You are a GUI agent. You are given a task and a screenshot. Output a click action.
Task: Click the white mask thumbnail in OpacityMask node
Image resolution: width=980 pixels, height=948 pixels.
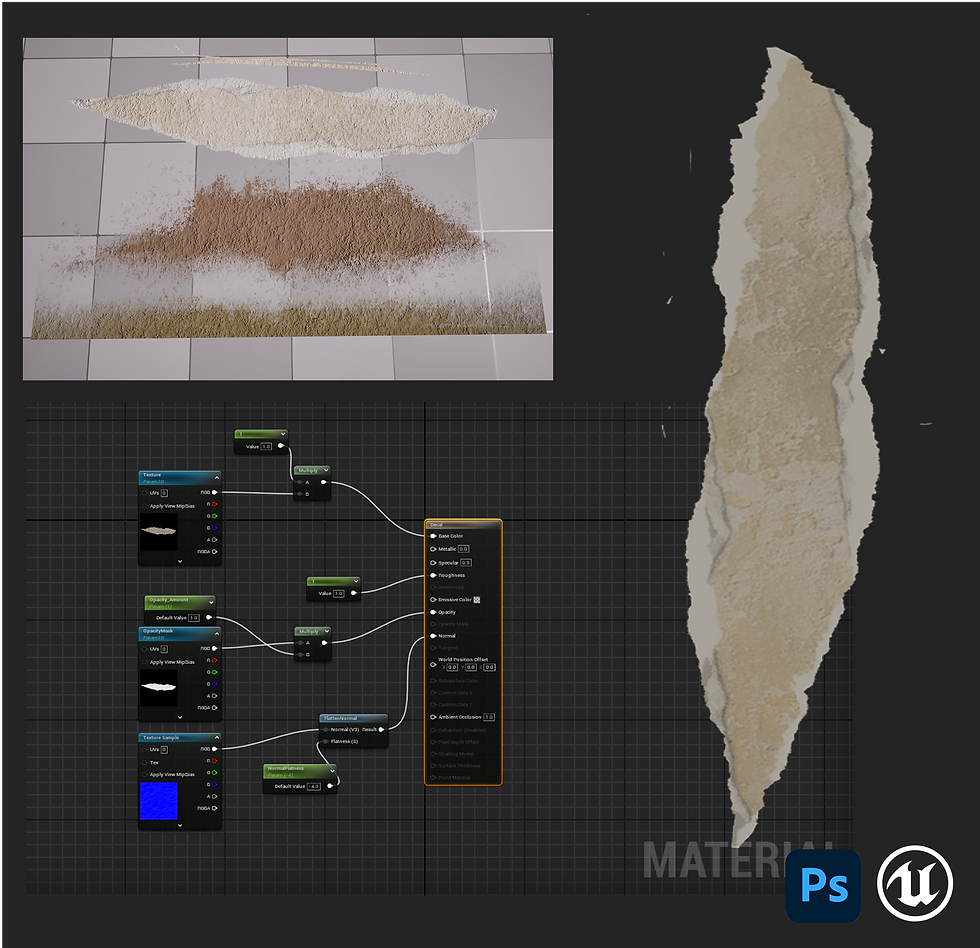pyautogui.click(x=159, y=687)
